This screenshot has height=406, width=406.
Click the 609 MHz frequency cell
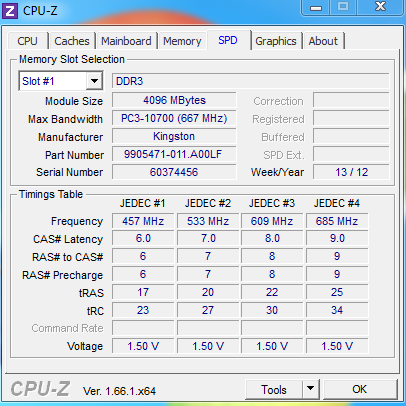(272, 221)
